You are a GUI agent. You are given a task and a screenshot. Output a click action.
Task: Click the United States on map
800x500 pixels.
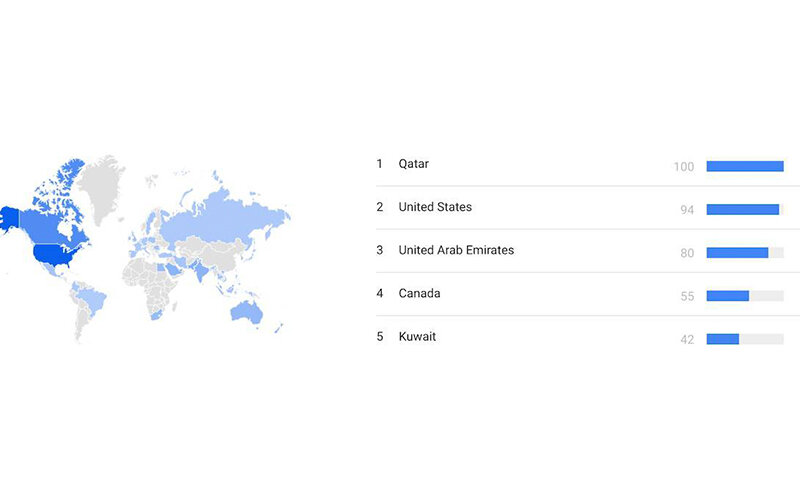[x=54, y=254]
